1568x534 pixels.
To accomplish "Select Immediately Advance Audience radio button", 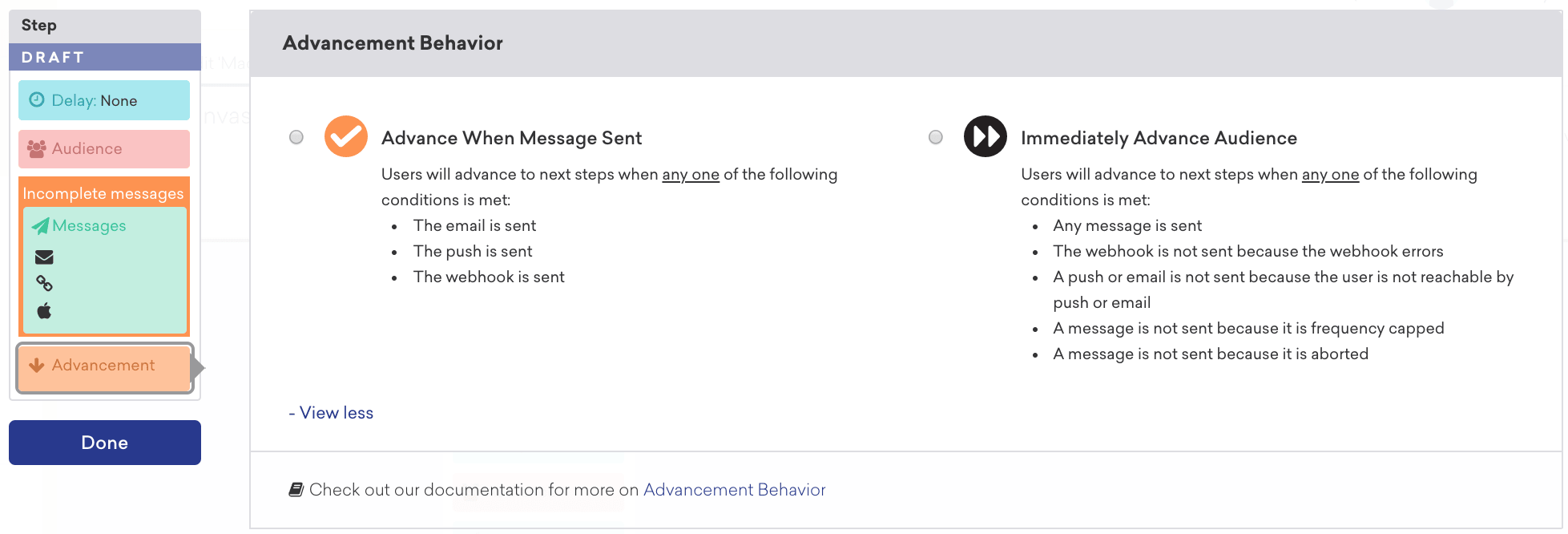I will coord(935,137).
